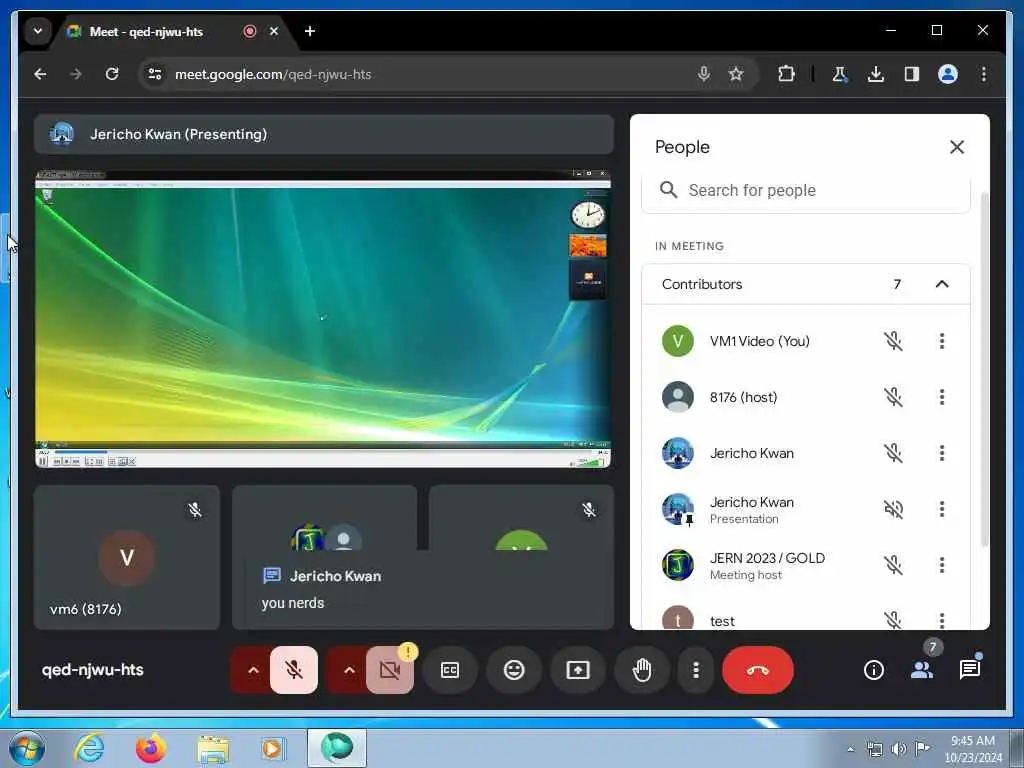Viewport: 1024px width, 768px height.
Task: Toggle the camera off button in call controls
Action: [390, 670]
